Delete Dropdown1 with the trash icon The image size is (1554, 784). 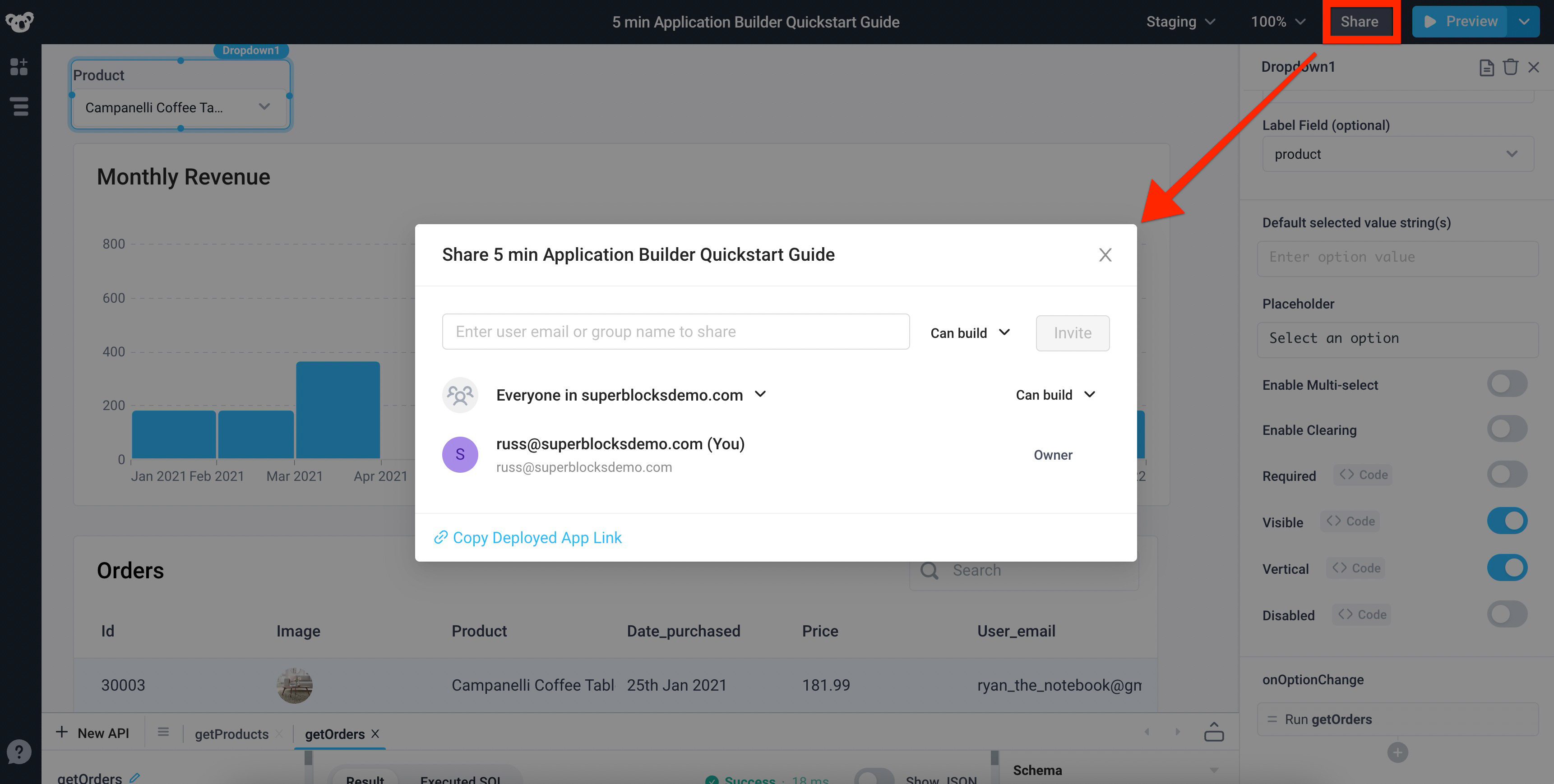click(x=1511, y=67)
